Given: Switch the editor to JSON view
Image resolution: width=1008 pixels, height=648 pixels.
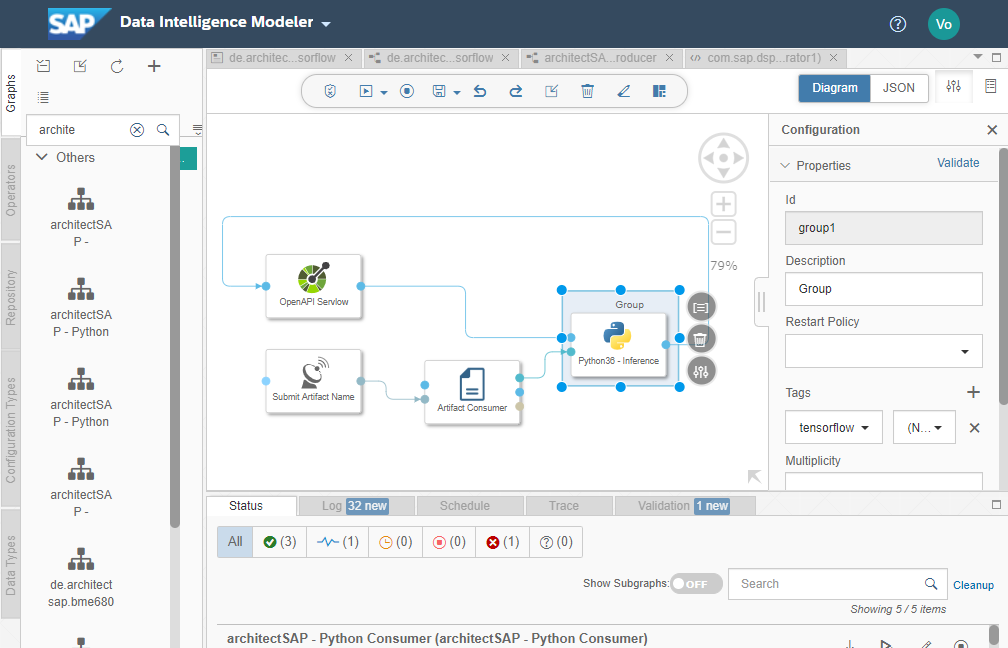Looking at the screenshot, I should coord(898,88).
